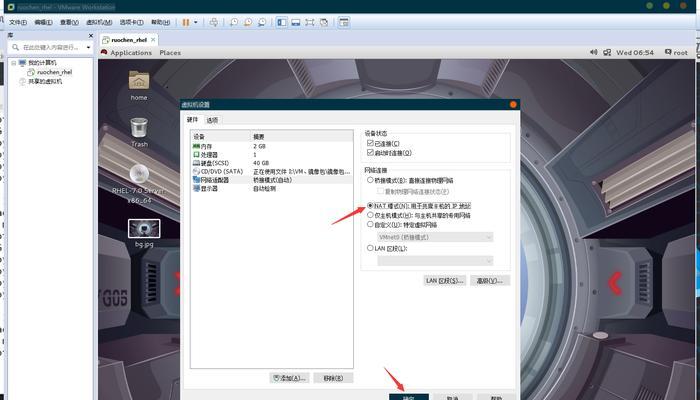Open the LAN segment dropdown
700x400 pixels.
pyautogui.click(x=435, y=261)
